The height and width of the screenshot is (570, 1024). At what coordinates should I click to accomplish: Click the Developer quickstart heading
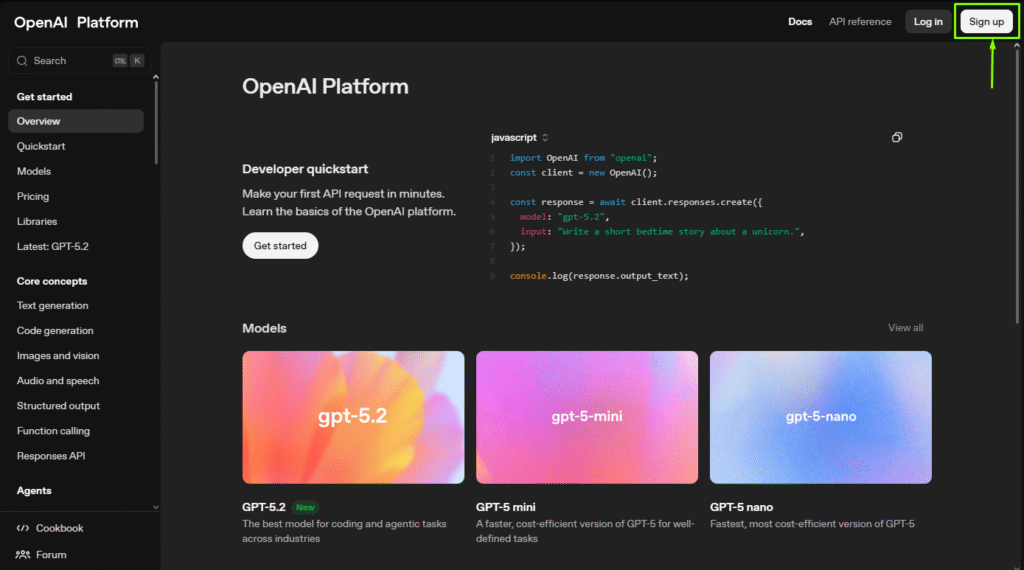(305, 169)
